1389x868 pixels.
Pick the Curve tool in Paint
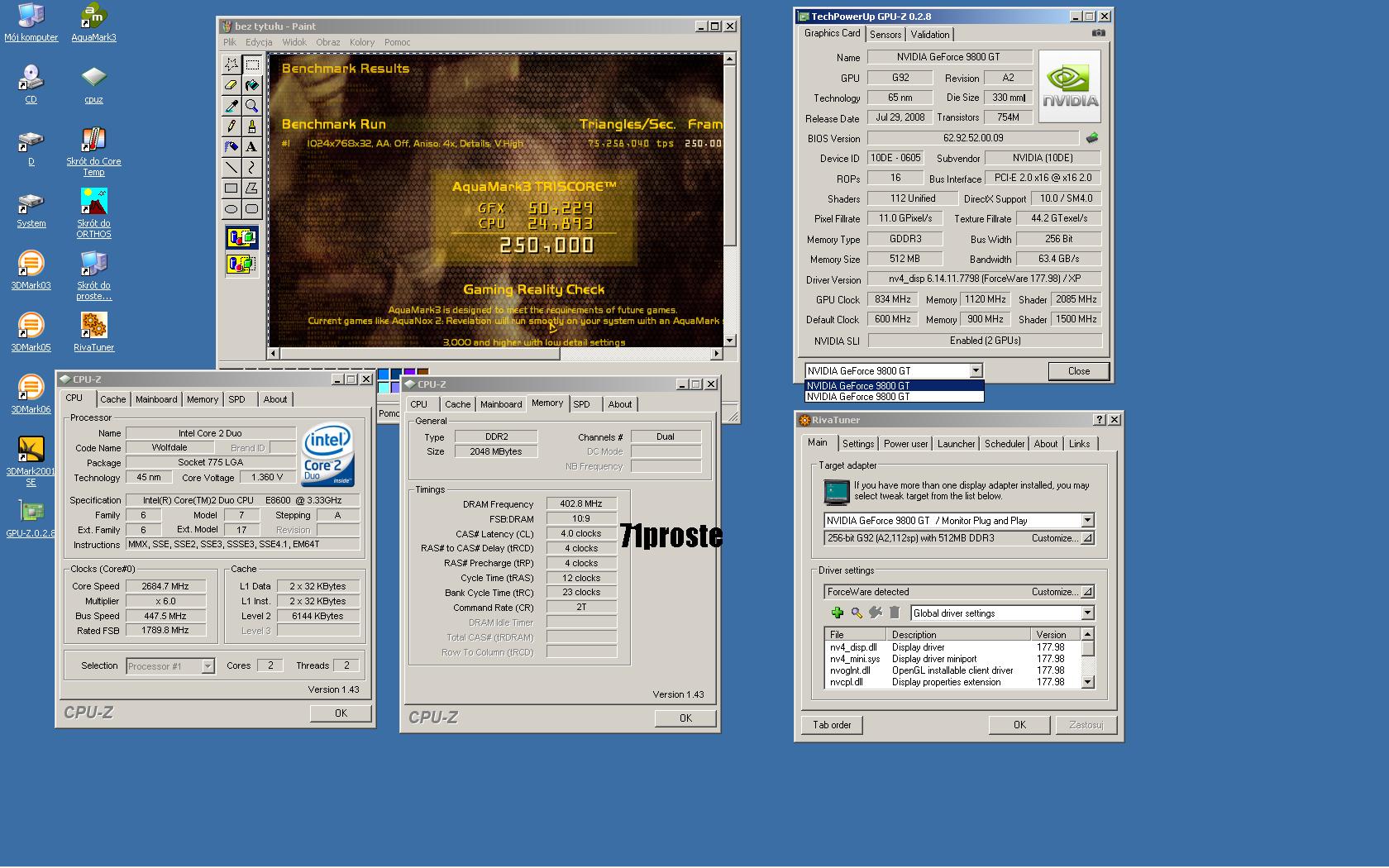pyautogui.click(x=252, y=168)
